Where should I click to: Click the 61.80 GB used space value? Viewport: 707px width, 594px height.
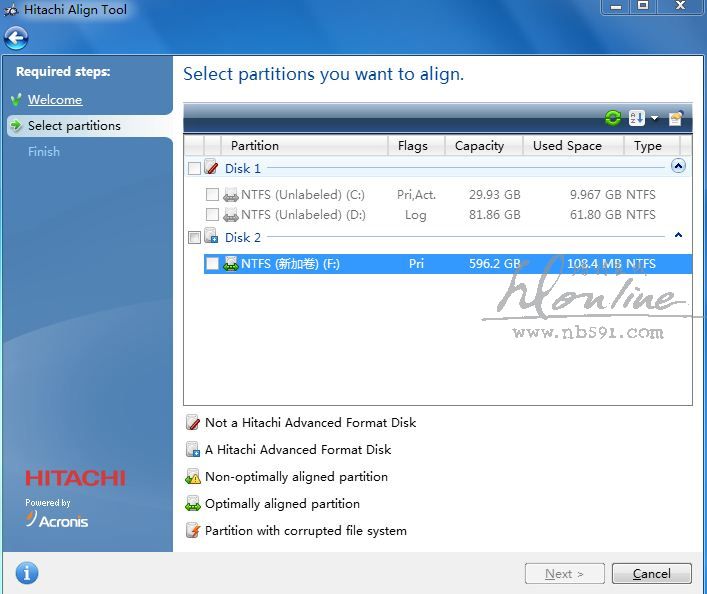pyautogui.click(x=596, y=215)
